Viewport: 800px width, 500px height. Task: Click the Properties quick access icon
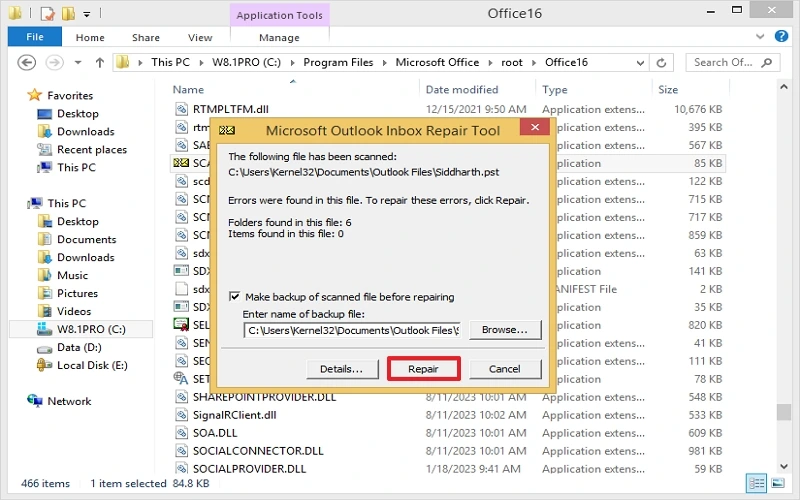click(47, 13)
